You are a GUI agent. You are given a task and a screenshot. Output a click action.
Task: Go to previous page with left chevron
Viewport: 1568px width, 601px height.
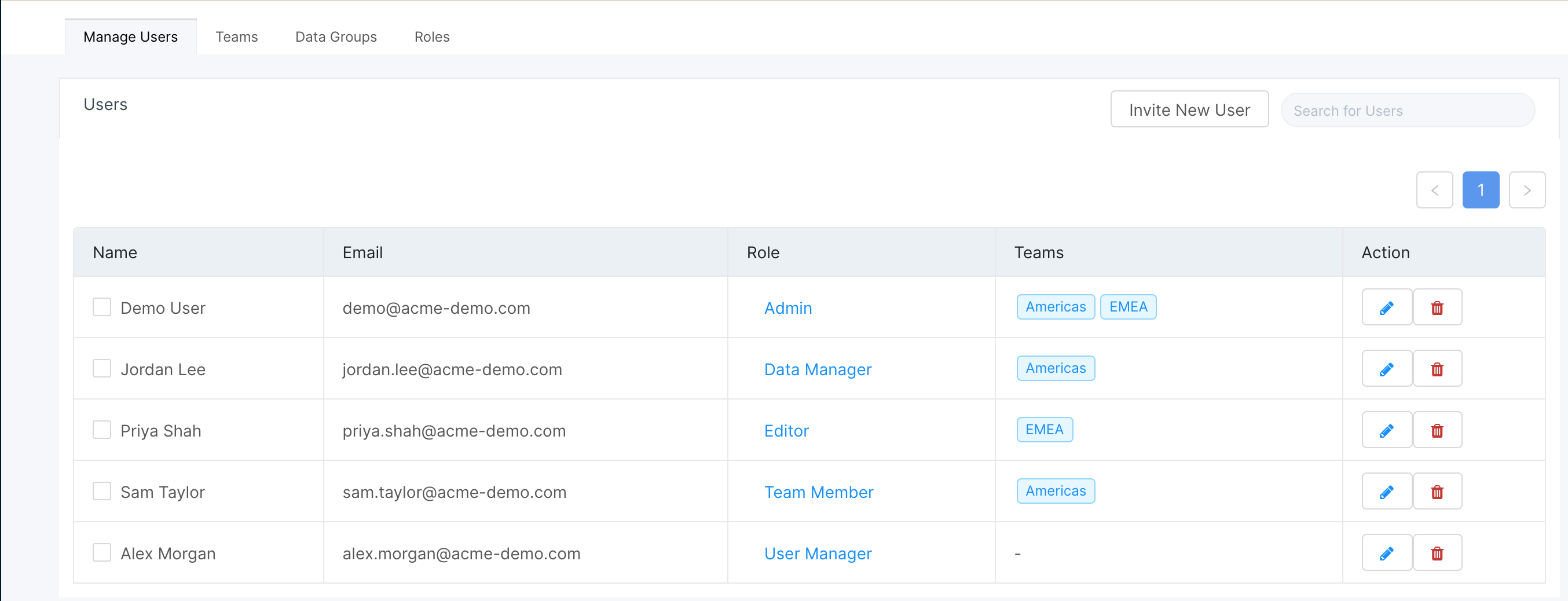click(1435, 190)
